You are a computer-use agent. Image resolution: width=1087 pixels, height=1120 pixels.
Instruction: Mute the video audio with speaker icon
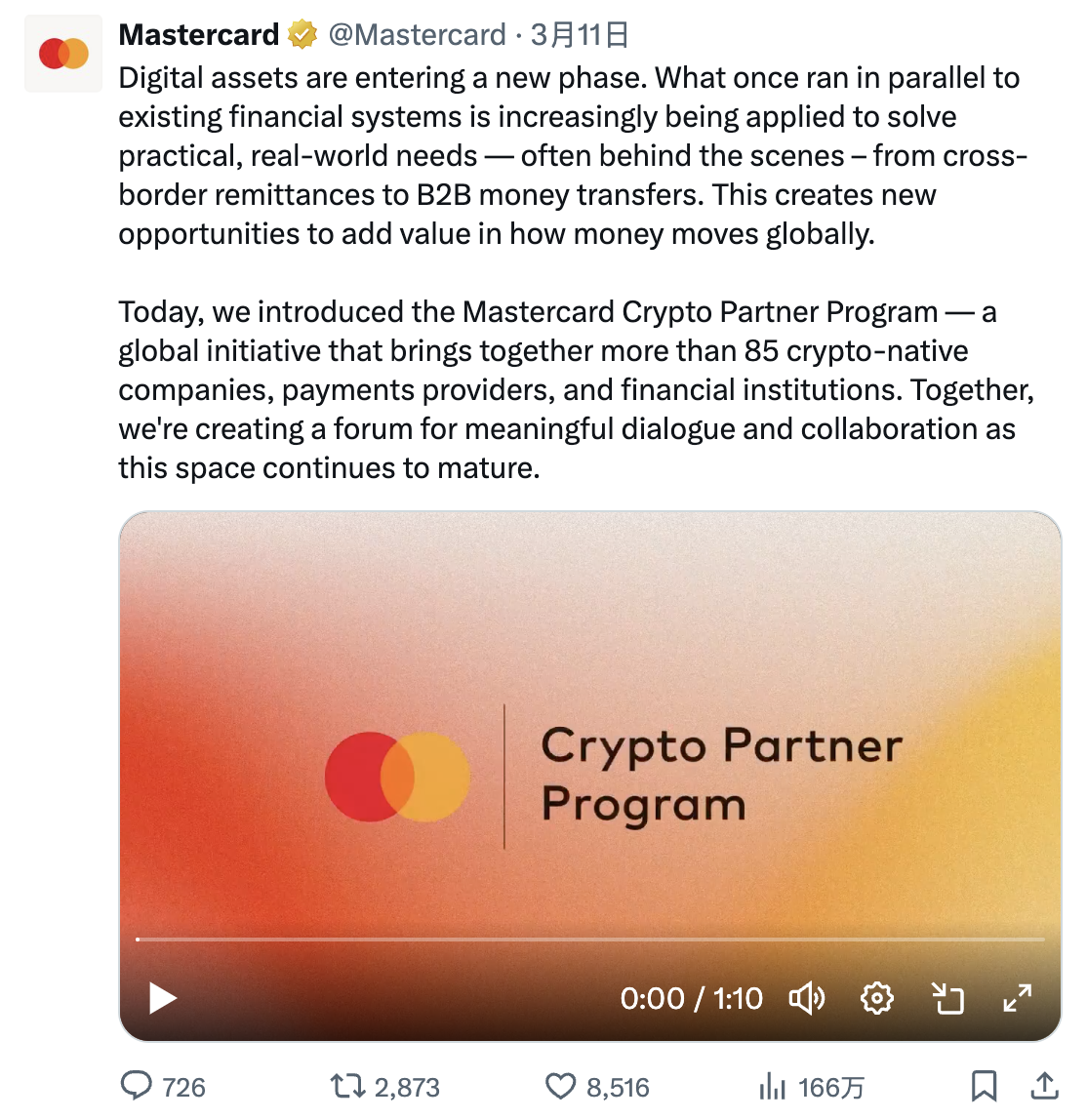(808, 998)
